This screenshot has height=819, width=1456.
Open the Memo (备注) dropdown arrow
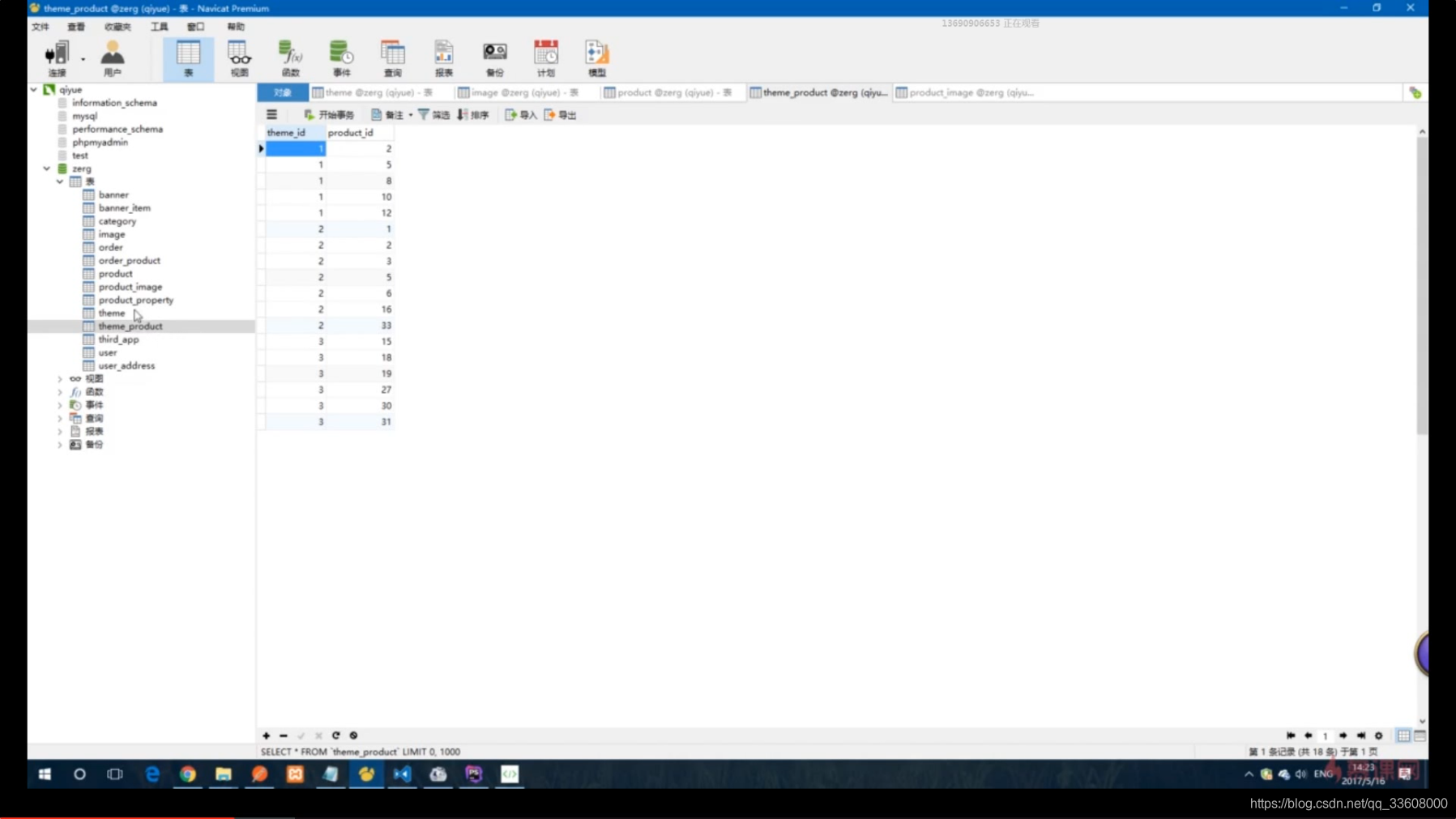pyautogui.click(x=411, y=115)
